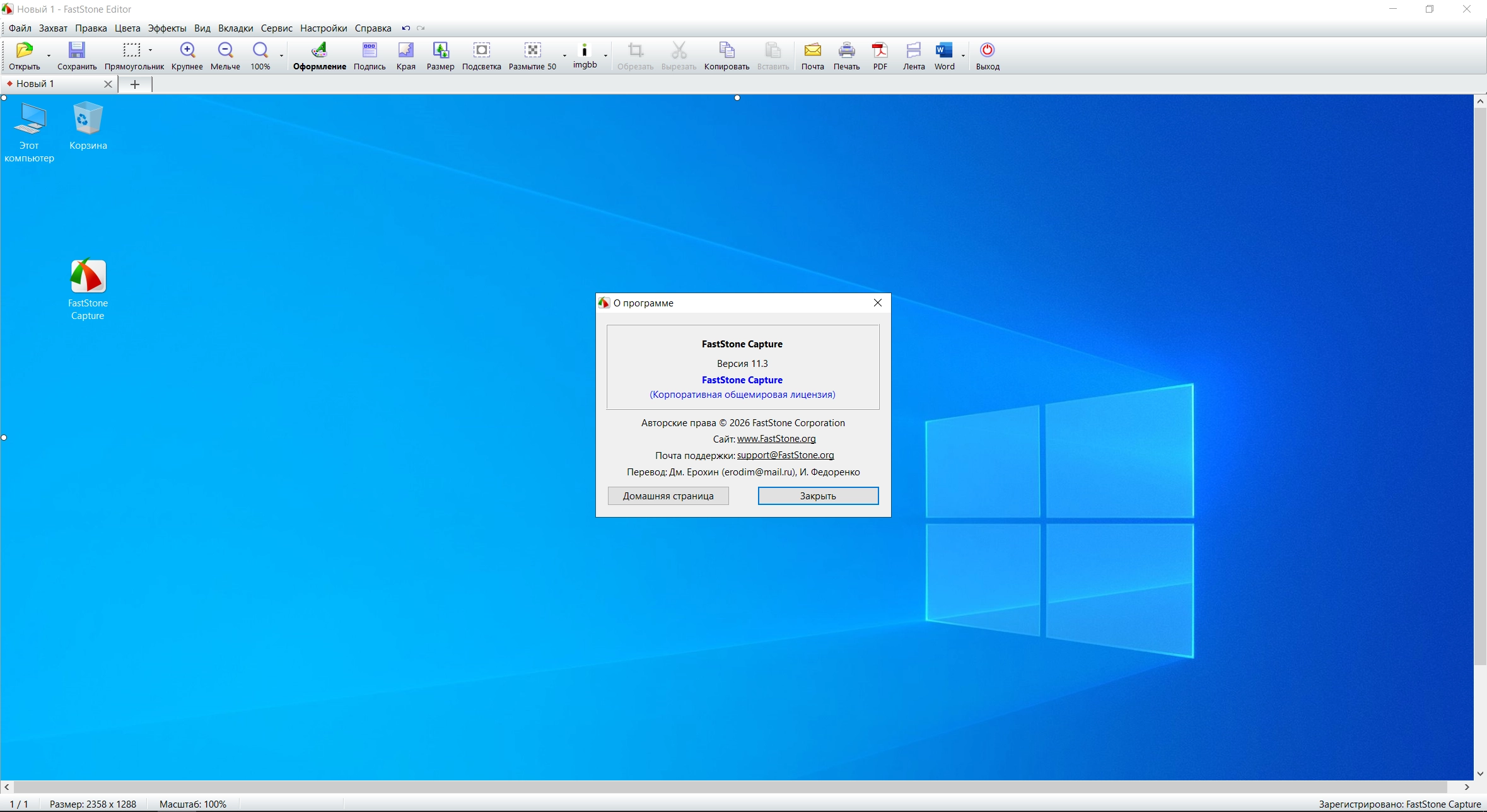Click Закрыть in the О программе dialog
Image resolution: width=1487 pixels, height=812 pixels.
click(x=818, y=496)
